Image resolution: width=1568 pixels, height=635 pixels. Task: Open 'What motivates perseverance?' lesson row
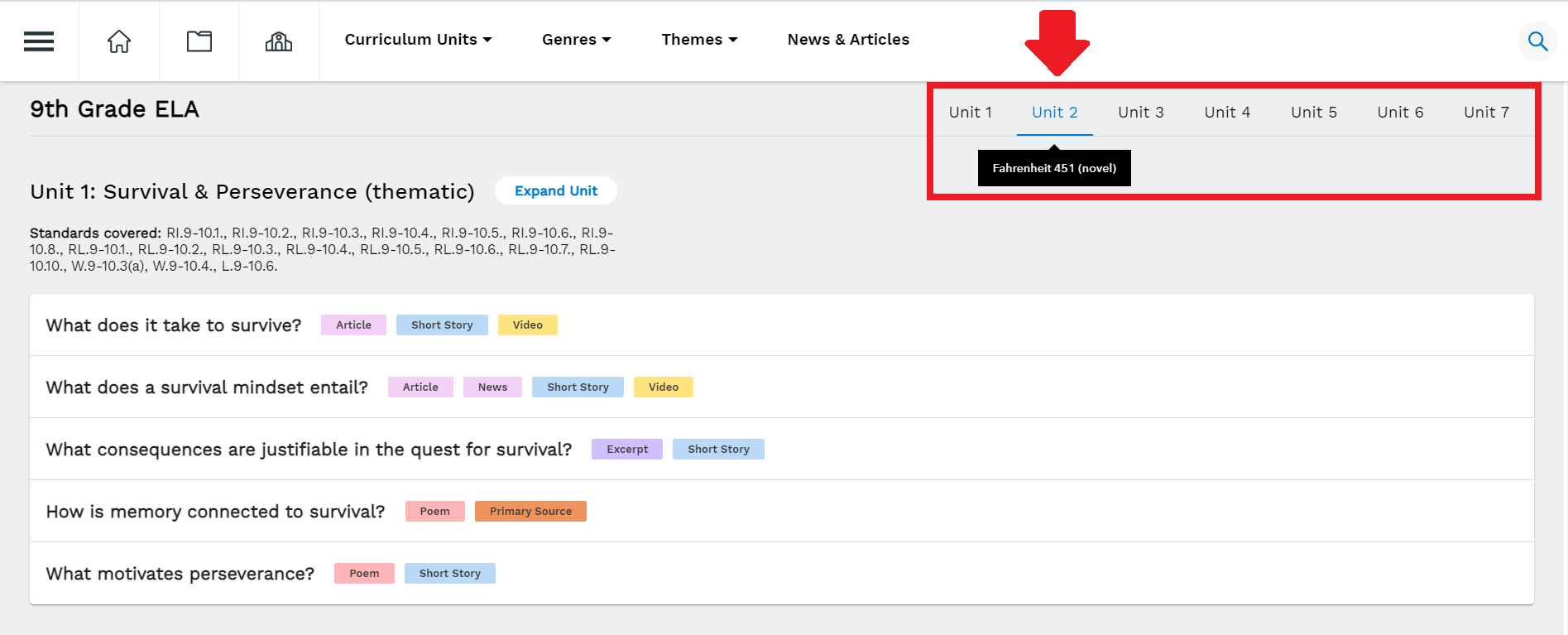point(180,574)
